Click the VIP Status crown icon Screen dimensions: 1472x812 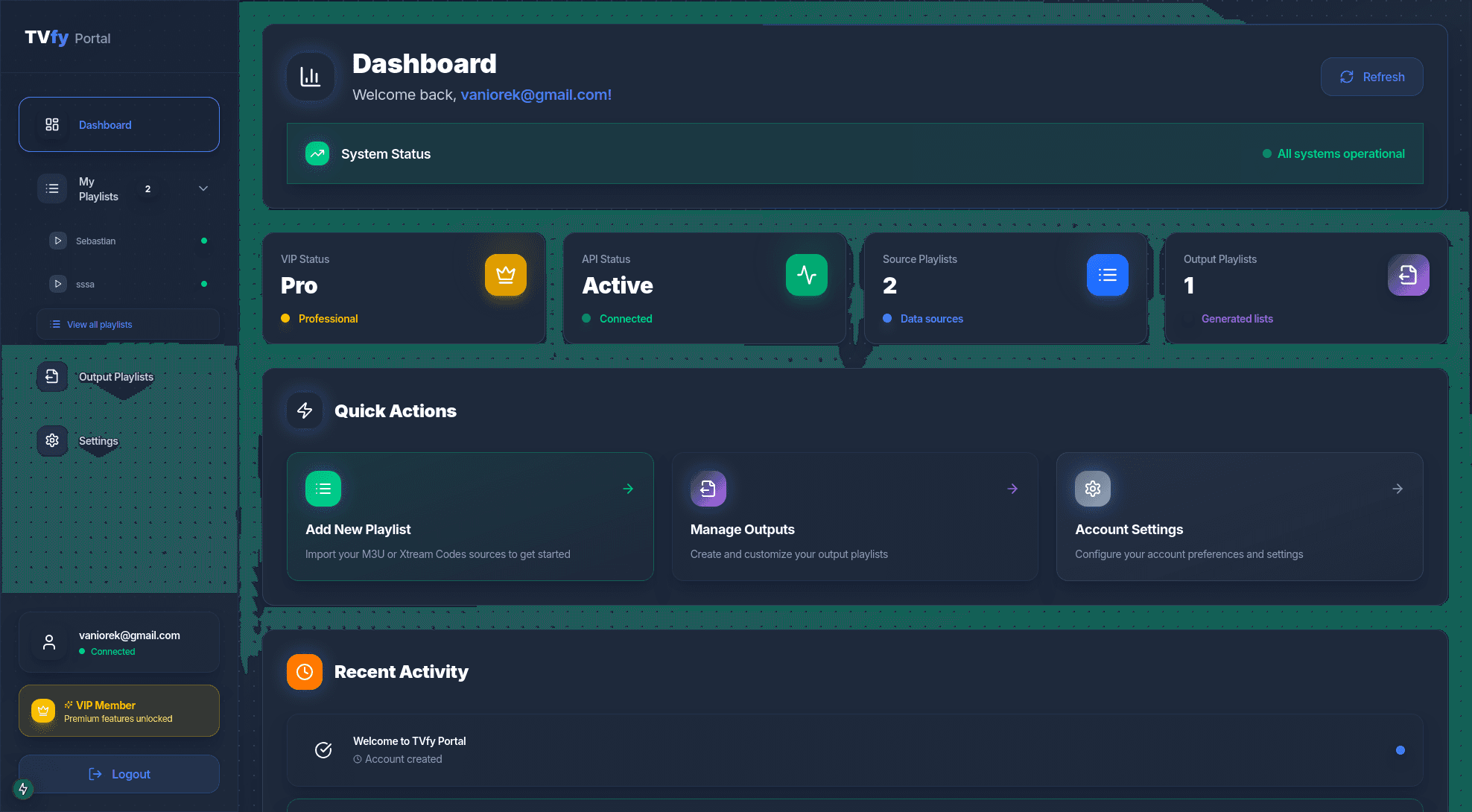(506, 275)
